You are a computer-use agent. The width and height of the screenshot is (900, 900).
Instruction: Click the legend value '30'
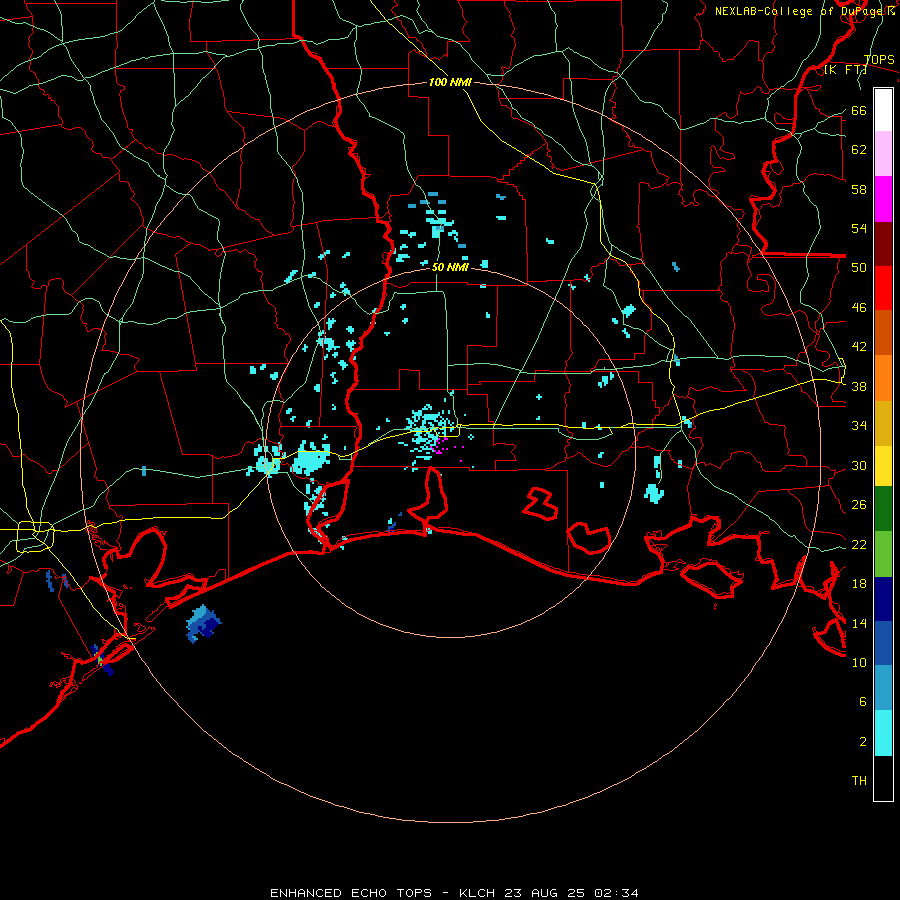pyautogui.click(x=859, y=465)
